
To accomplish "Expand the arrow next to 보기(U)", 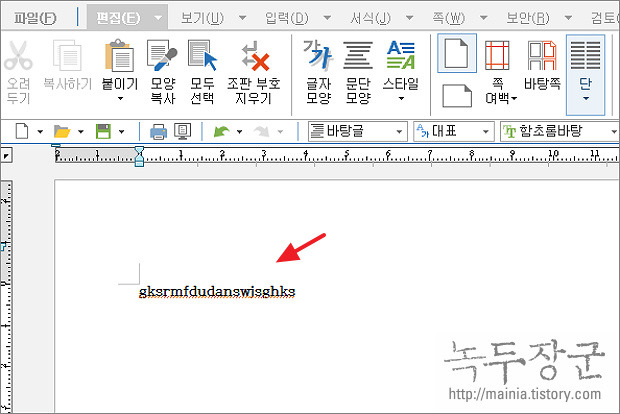I will point(242,18).
